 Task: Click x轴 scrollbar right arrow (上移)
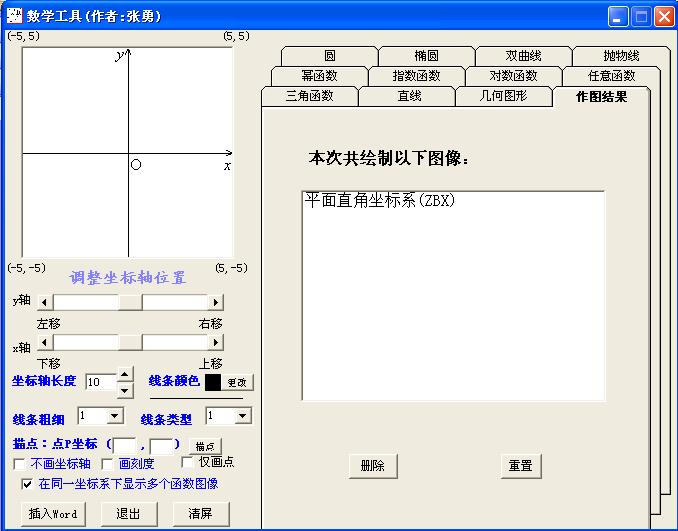pos(215,342)
